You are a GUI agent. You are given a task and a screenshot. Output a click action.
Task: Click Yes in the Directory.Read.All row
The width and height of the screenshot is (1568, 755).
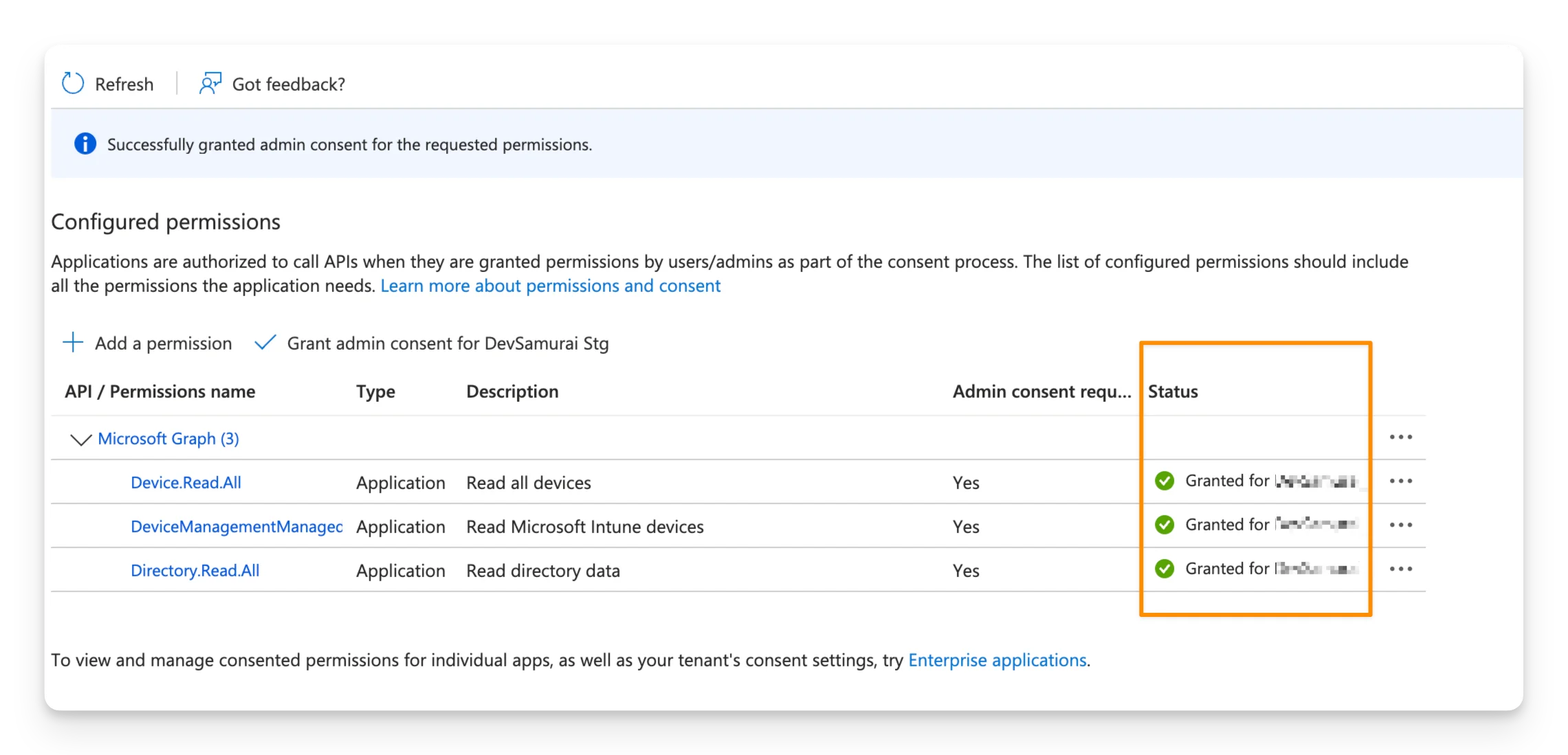tap(966, 570)
